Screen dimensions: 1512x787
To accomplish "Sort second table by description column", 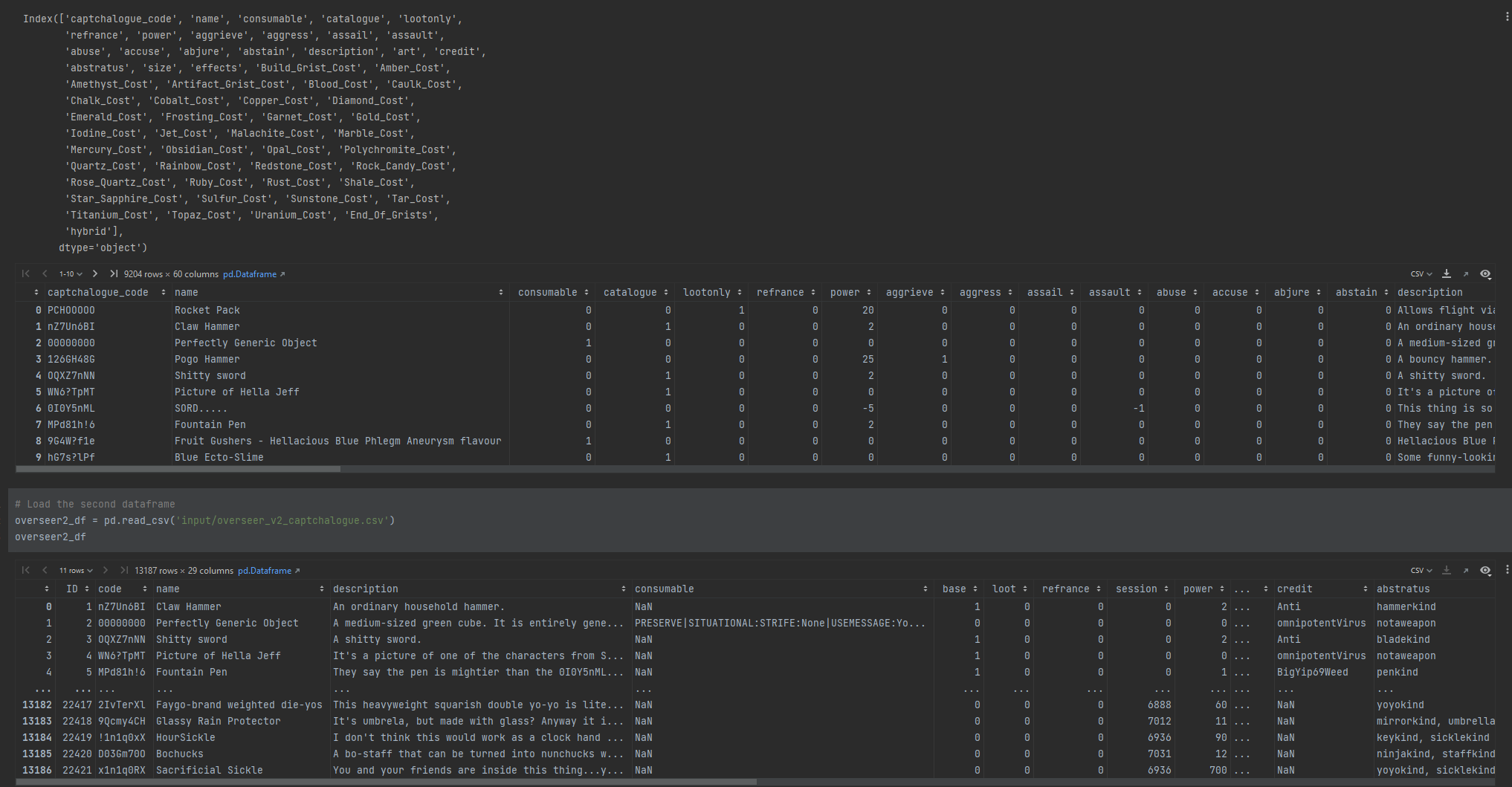I will tap(624, 589).
